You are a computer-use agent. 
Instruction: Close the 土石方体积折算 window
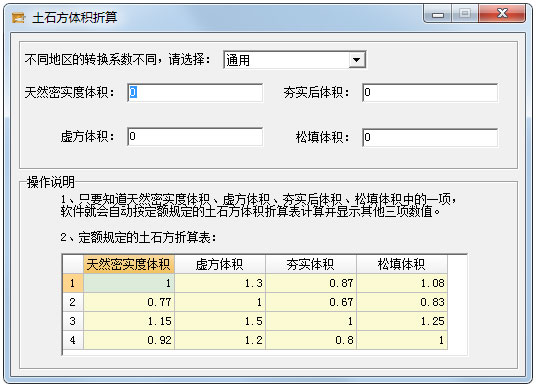point(502,14)
